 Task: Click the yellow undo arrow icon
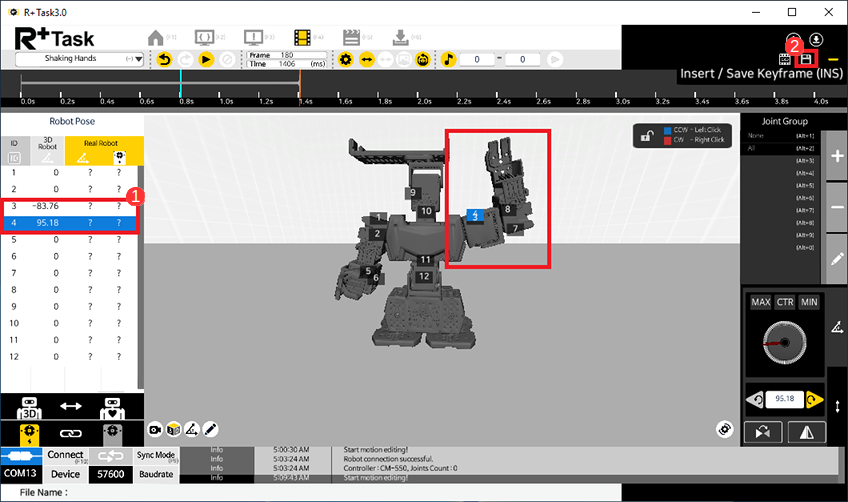[165, 59]
